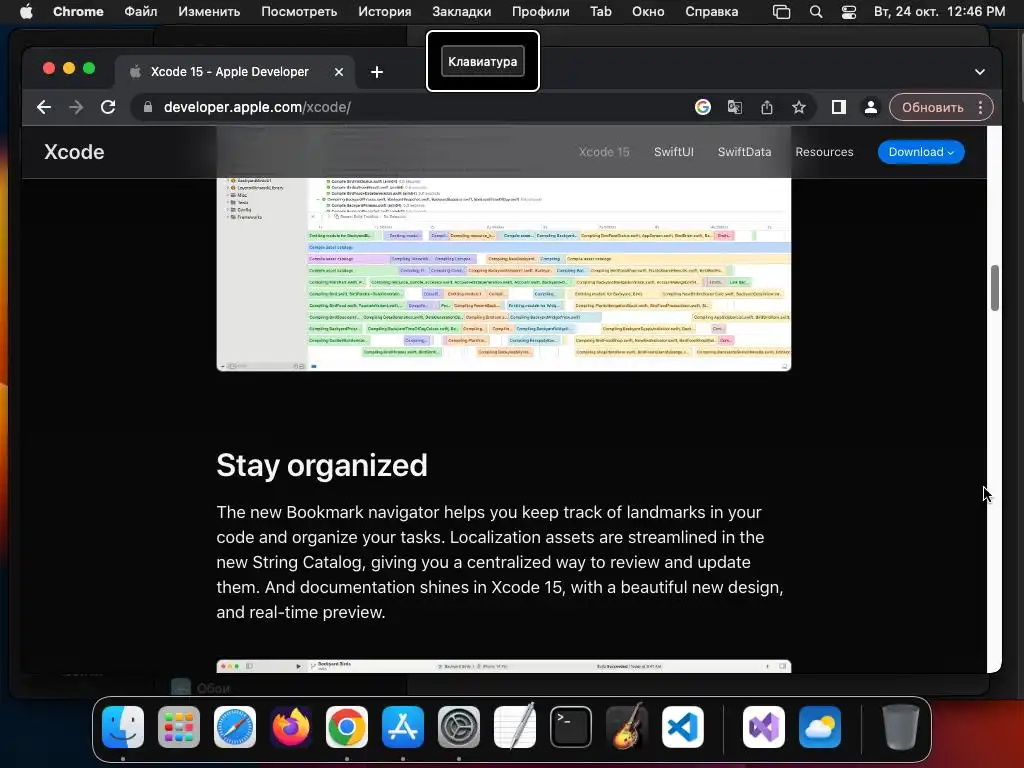Open the Apple menu
The image size is (1024, 768).
pyautogui.click(x=26, y=12)
